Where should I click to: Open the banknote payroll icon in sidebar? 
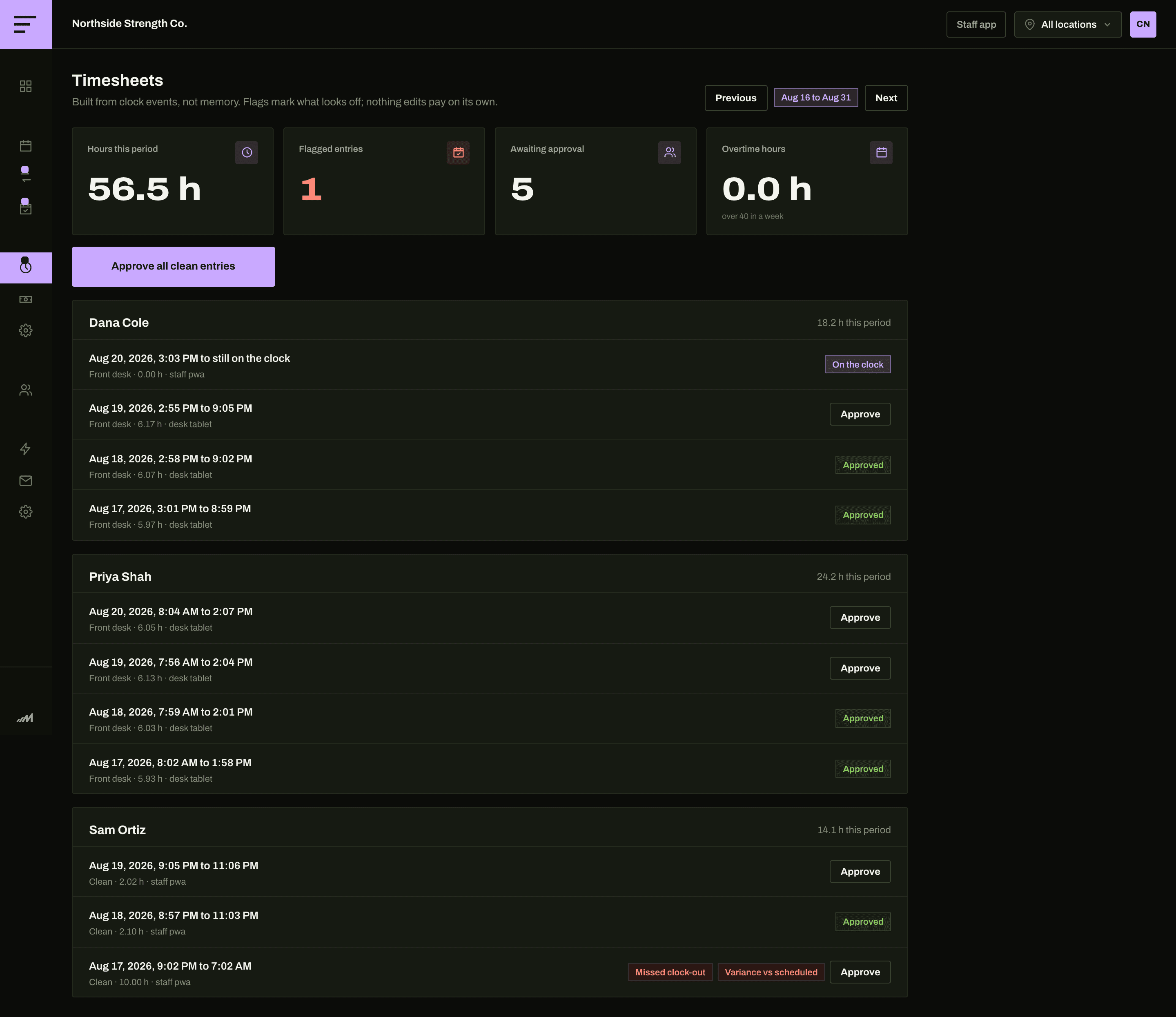[x=26, y=299]
